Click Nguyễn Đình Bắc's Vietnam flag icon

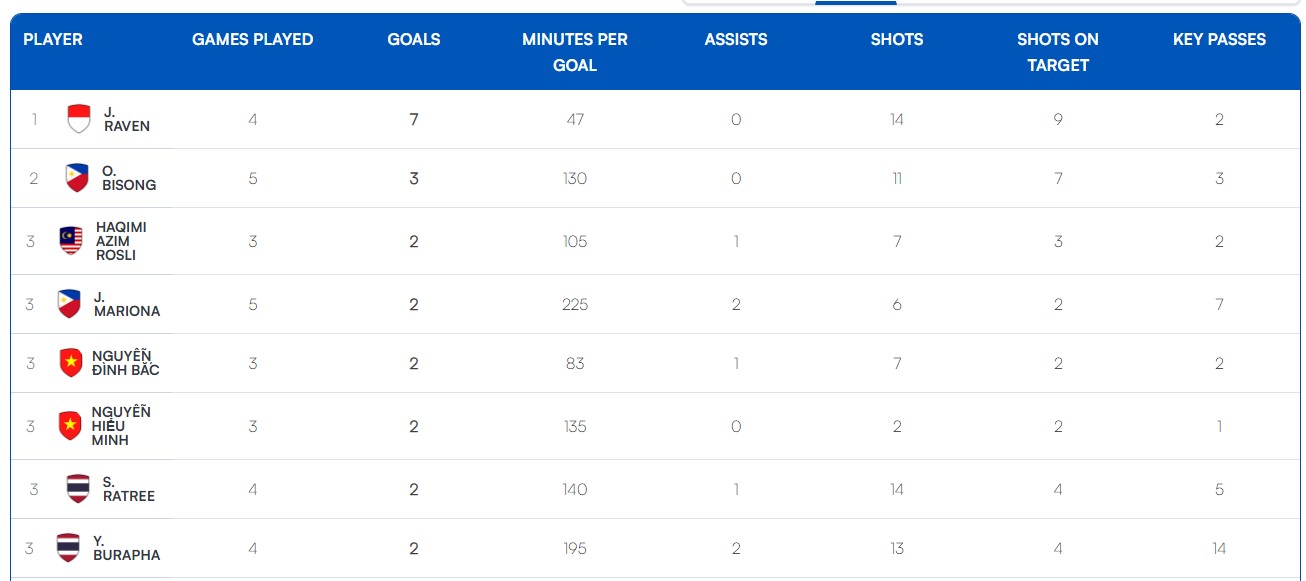(71, 363)
